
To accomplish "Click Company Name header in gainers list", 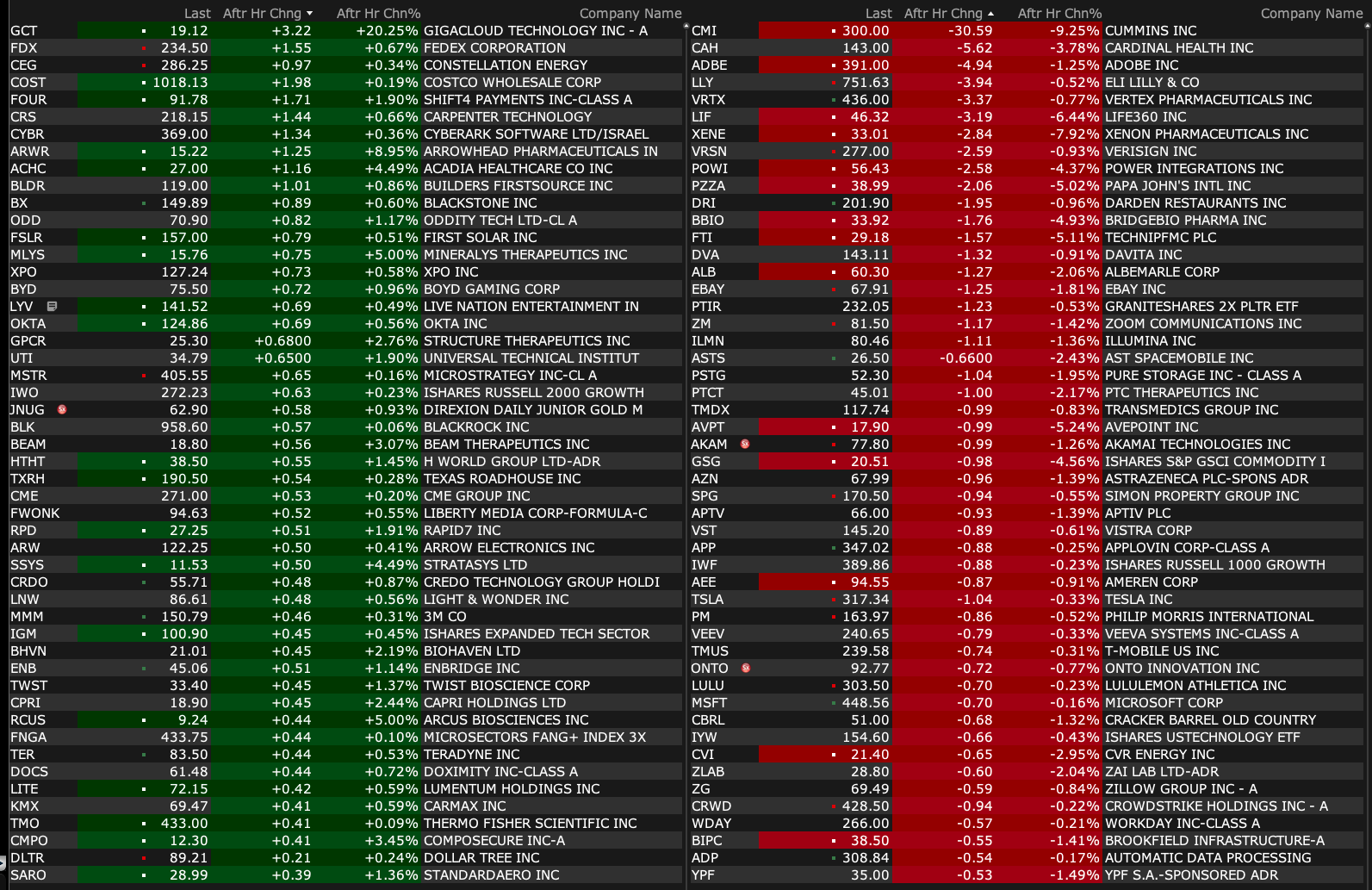I will tap(630, 14).
